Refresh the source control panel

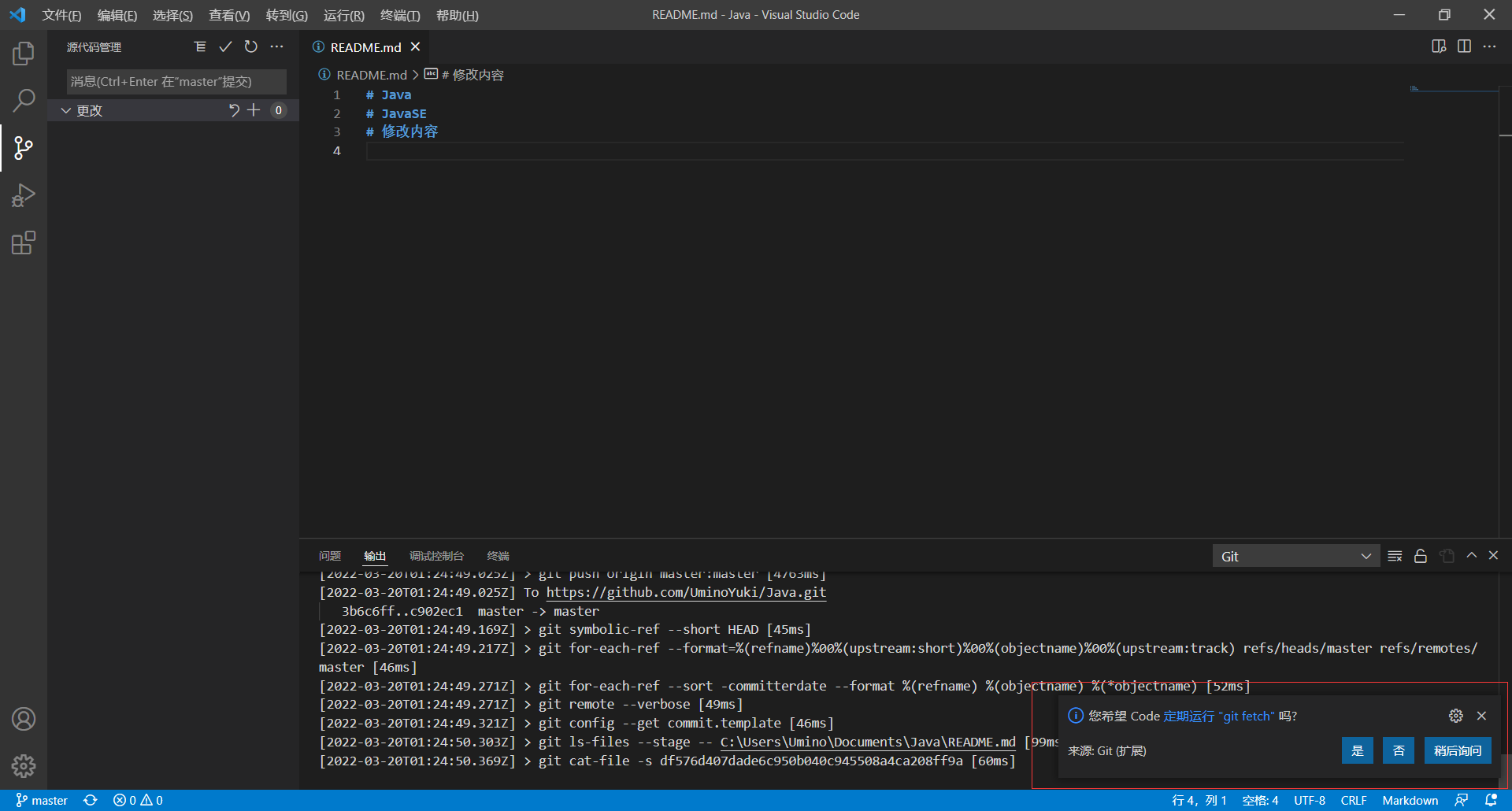[x=251, y=47]
